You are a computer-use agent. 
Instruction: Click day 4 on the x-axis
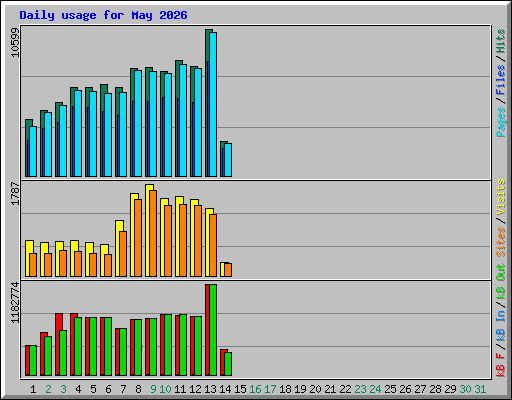(78, 389)
